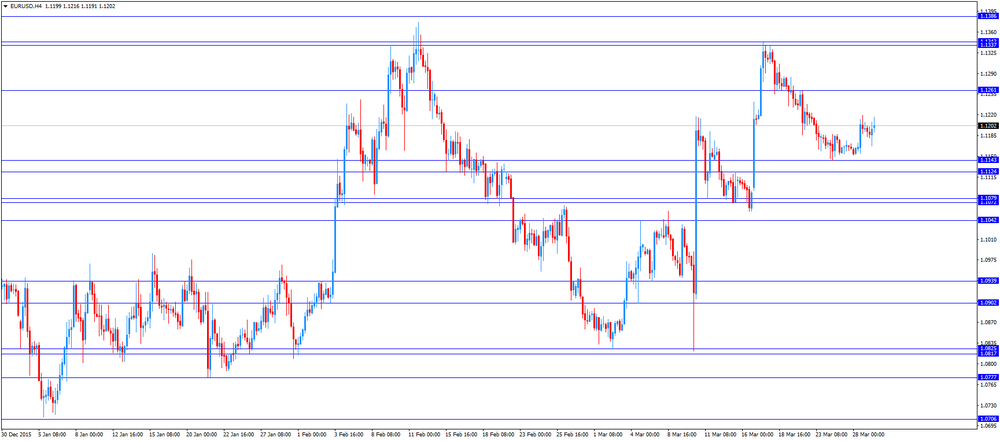Click the 30 Dec 2015 date label
Viewport: 1000px width, 441px height.
tap(15, 434)
